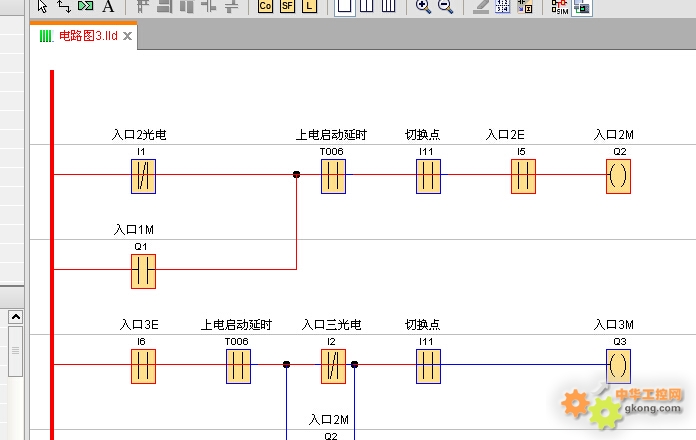The width and height of the screenshot is (696, 440).
Task: Open the page layout icon
Action: pos(502,6)
